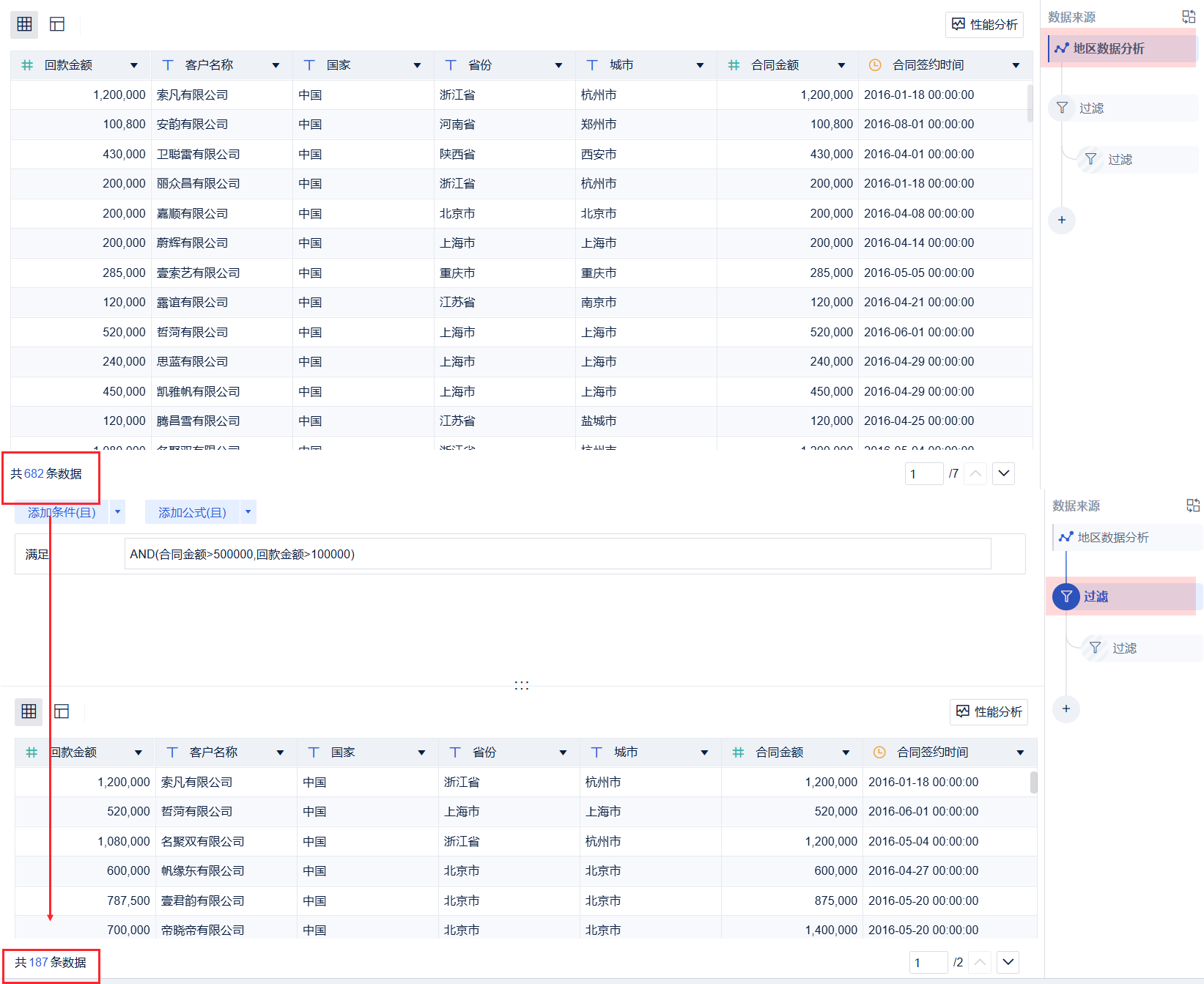The image size is (1204, 984).
Task: Open 城市 column dropdown in lower table
Action: pyautogui.click(x=704, y=752)
